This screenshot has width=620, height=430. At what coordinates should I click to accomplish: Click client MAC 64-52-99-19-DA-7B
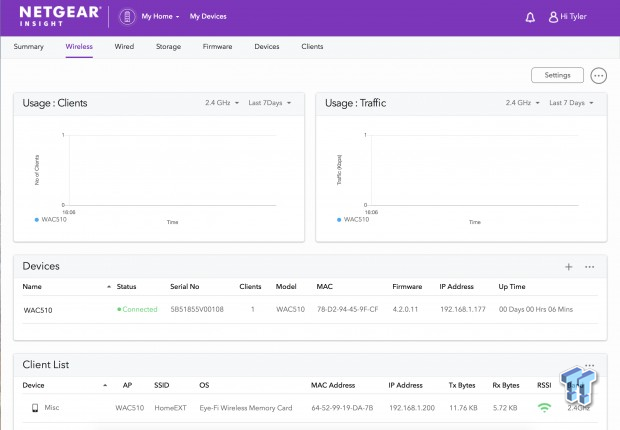point(342,408)
